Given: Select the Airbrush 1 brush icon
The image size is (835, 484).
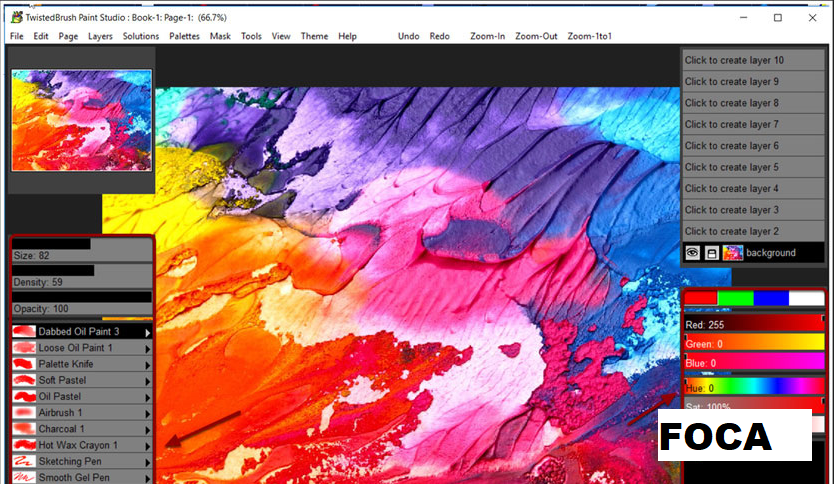Looking at the screenshot, I should pyautogui.click(x=24, y=413).
